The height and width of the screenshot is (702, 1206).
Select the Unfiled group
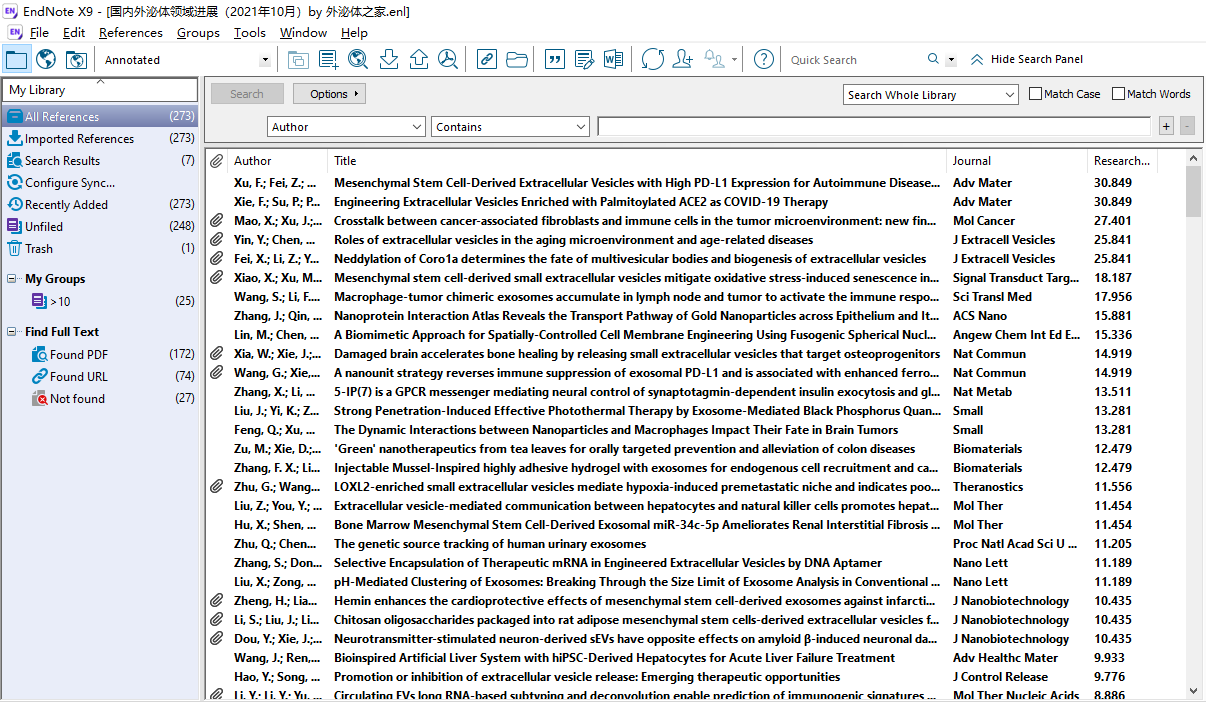pos(100,227)
